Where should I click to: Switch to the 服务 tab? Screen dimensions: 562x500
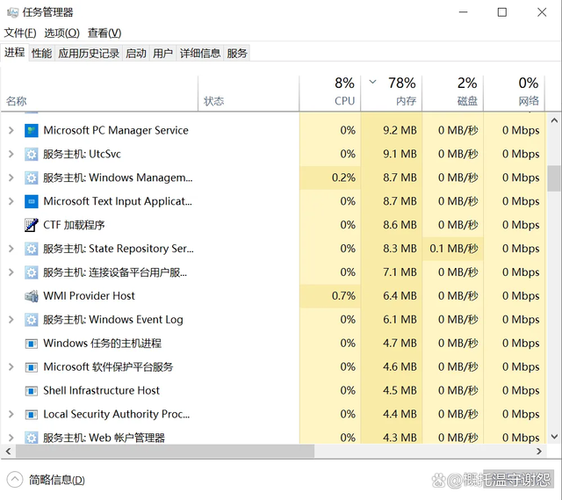pos(237,53)
